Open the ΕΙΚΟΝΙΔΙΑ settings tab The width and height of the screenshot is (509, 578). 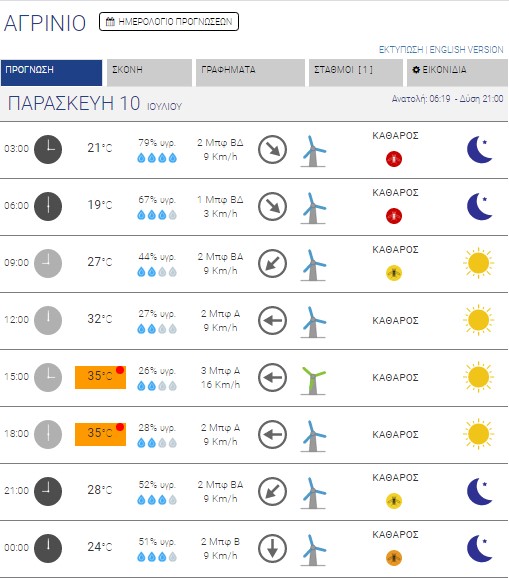tap(457, 73)
